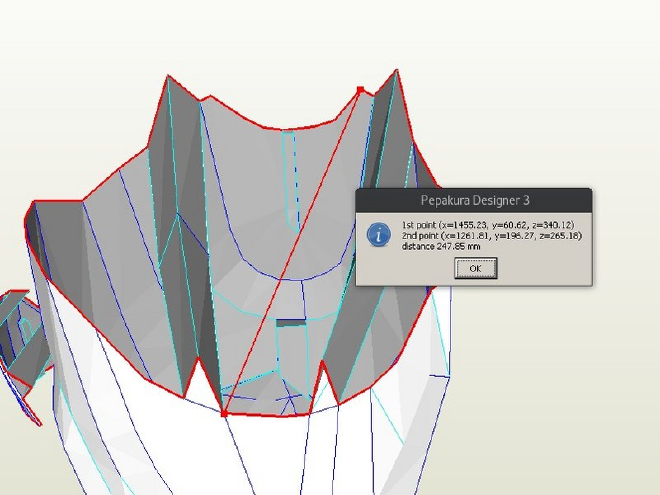
Task: Click the cyan rectangular outline at top center
Action: pyautogui.click(x=291, y=180)
